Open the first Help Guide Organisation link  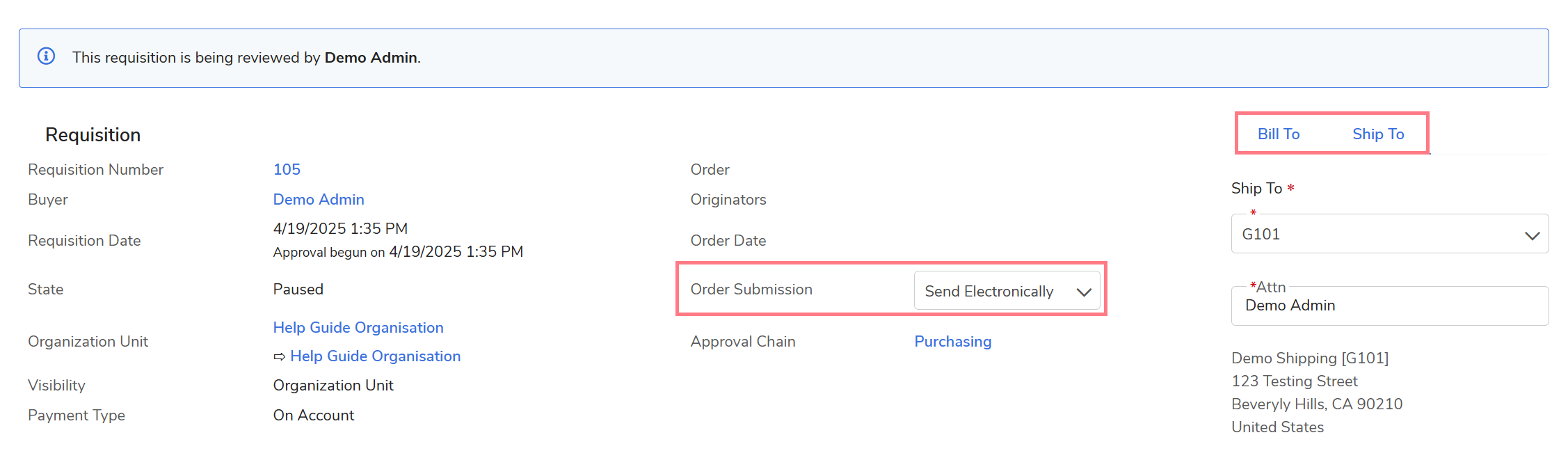click(358, 327)
